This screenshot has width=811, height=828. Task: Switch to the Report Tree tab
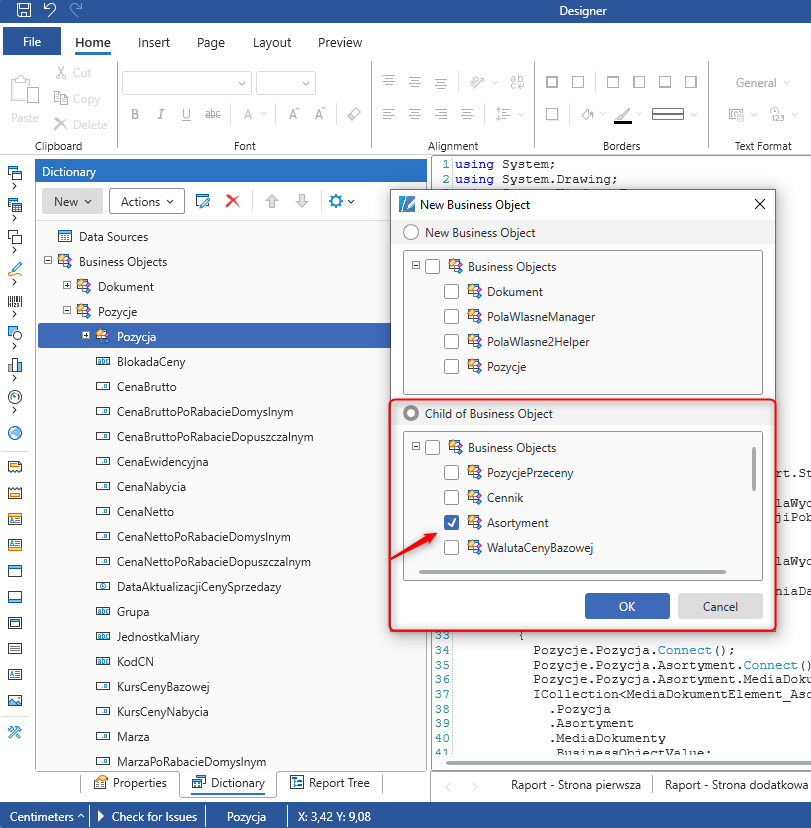[329, 783]
